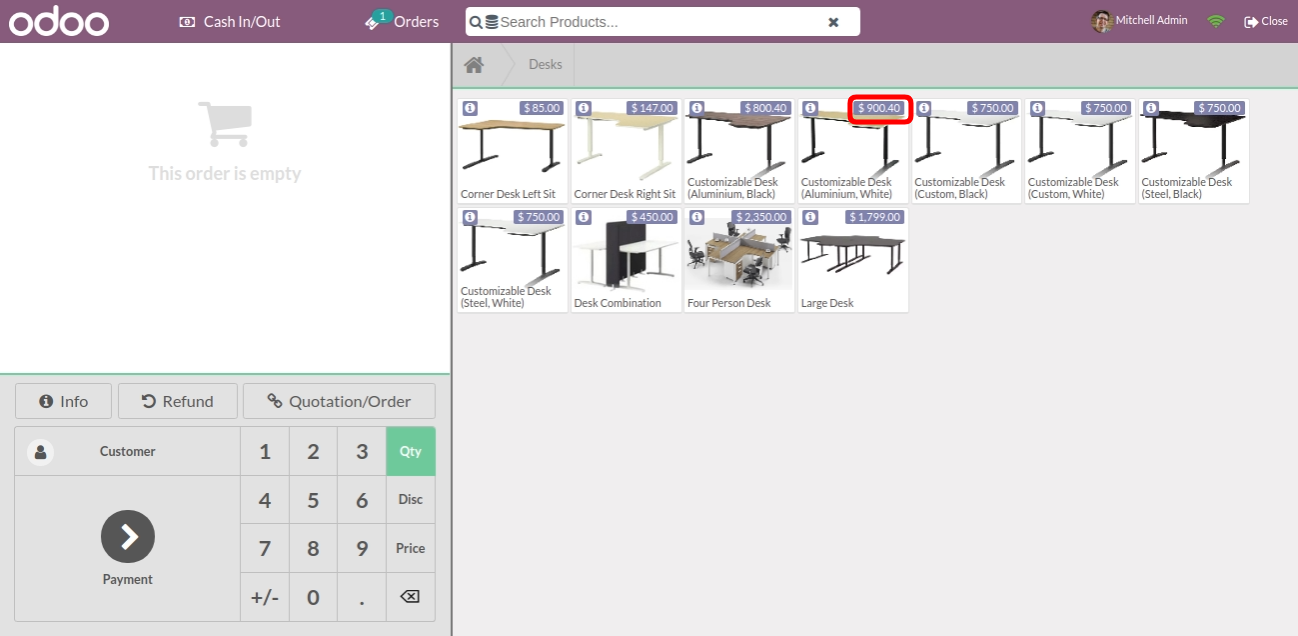Select the Desks breadcrumb category
The width and height of the screenshot is (1298, 636).
545,65
